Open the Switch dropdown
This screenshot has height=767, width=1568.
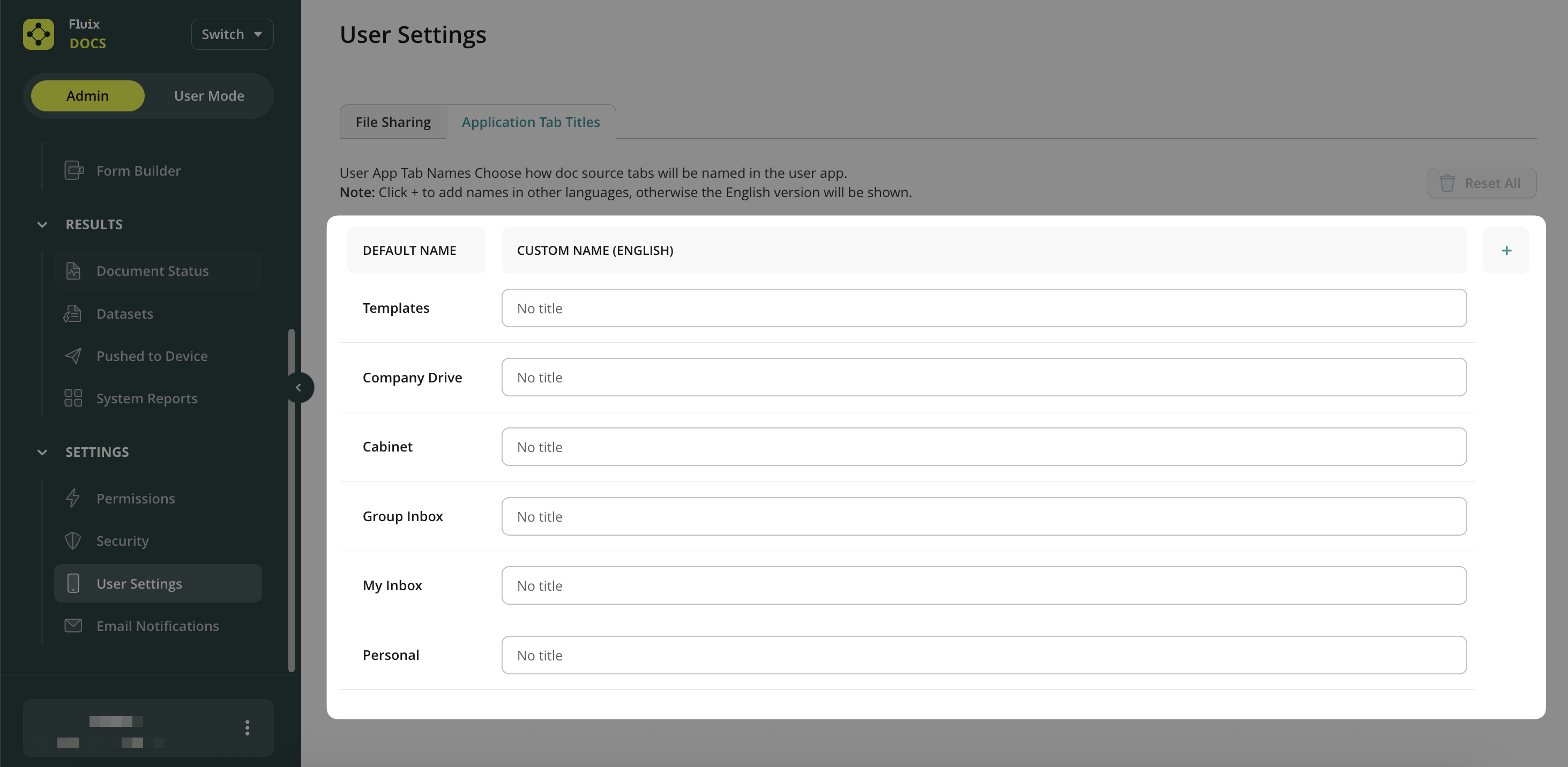point(232,34)
